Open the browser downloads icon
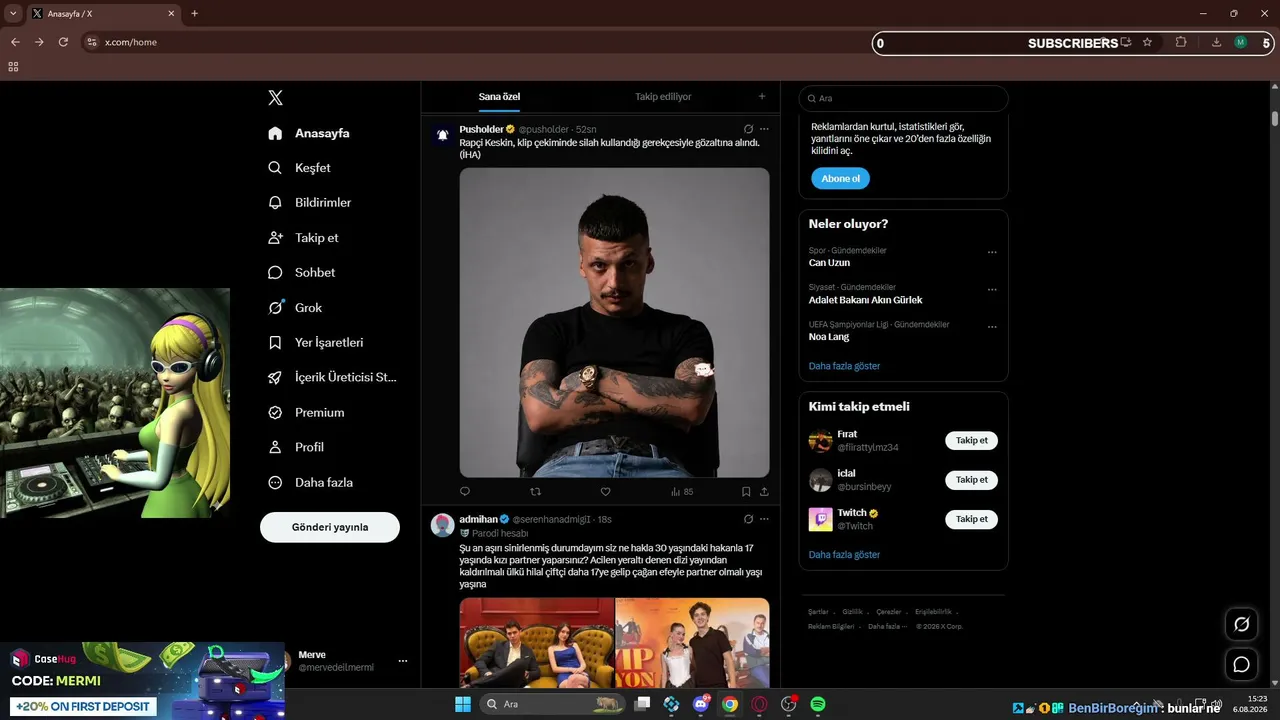This screenshot has width=1280, height=720. point(1216,42)
